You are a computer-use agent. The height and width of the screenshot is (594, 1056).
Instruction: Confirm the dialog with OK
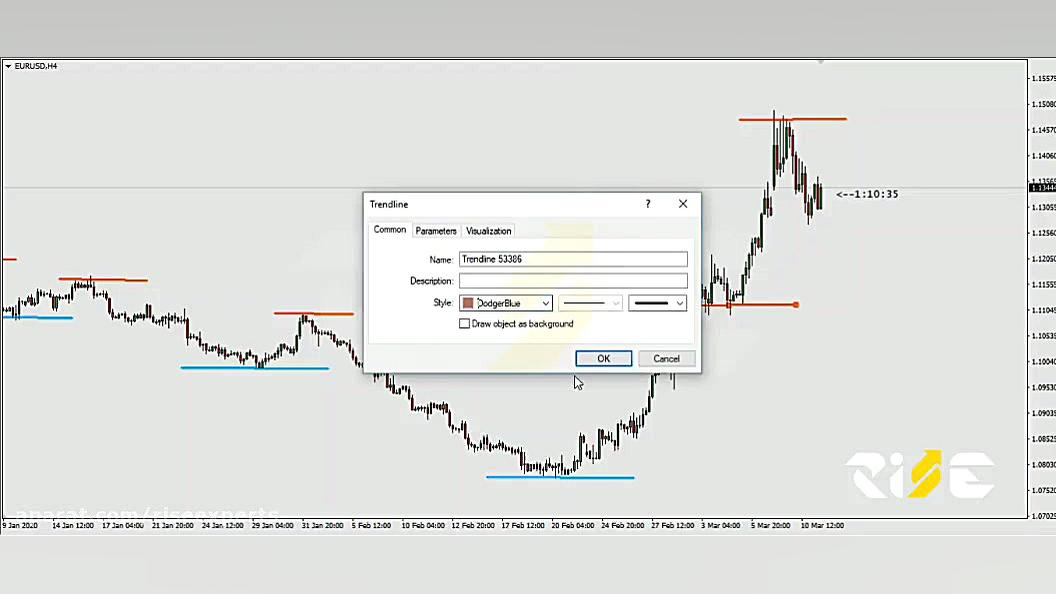[603, 359]
